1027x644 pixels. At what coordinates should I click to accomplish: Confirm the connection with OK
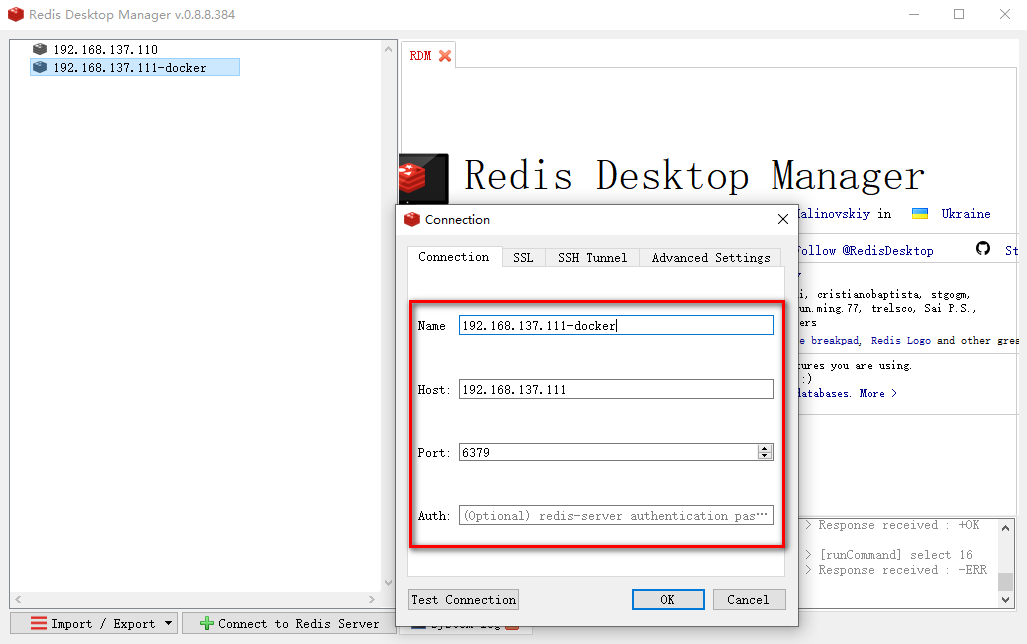[667, 599]
